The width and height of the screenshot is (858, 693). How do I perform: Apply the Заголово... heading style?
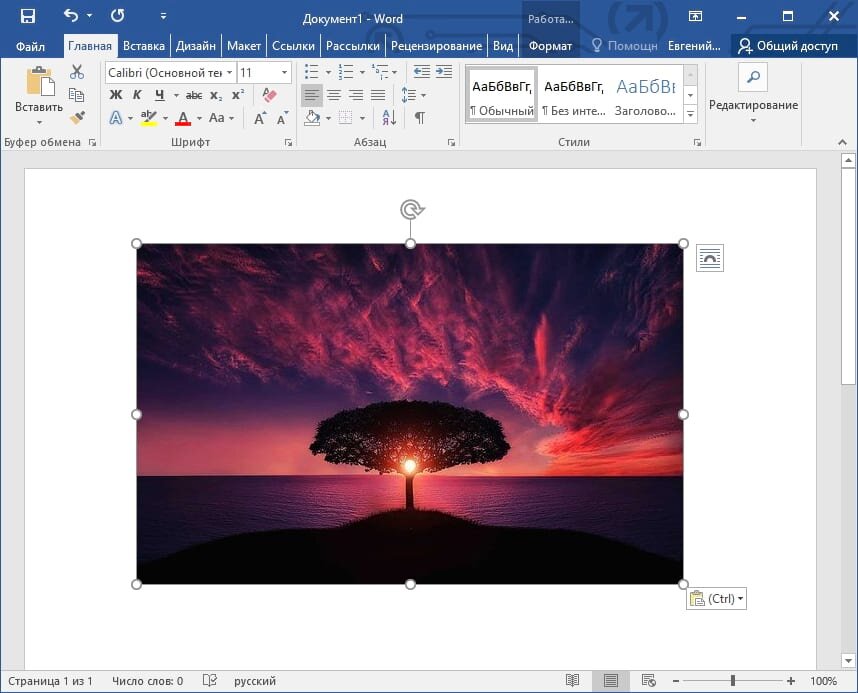(646, 95)
